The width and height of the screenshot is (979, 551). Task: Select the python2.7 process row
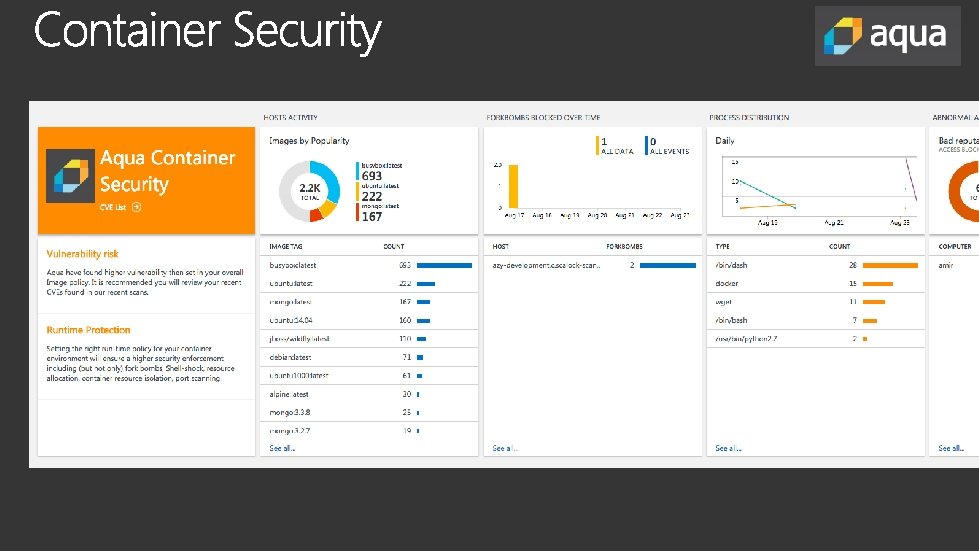815,339
